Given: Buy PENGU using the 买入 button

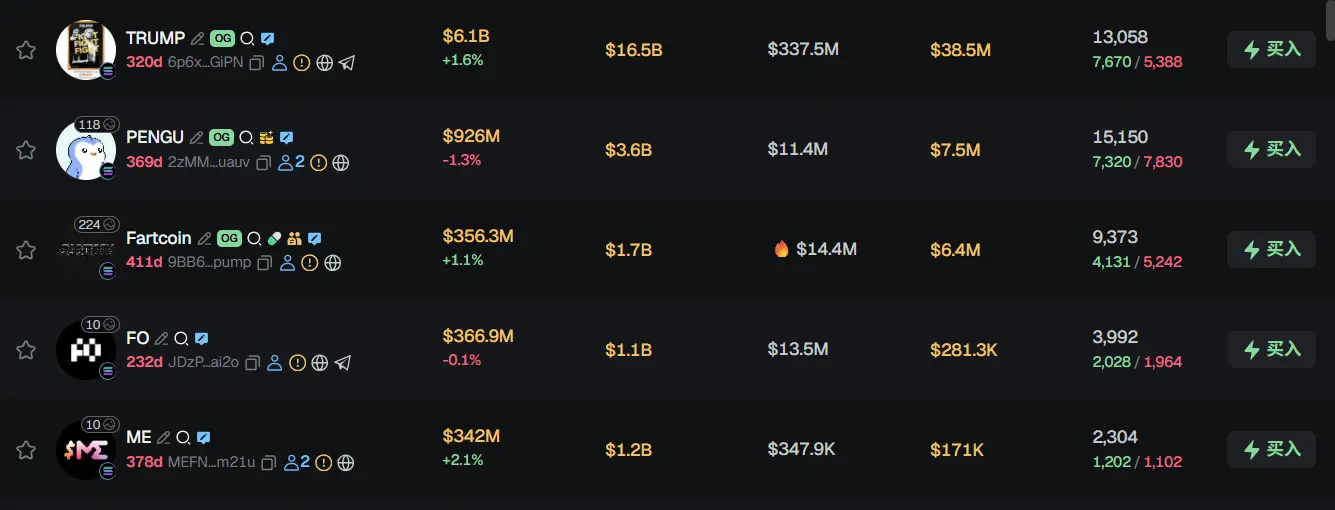Looking at the screenshot, I should pyautogui.click(x=1271, y=150).
